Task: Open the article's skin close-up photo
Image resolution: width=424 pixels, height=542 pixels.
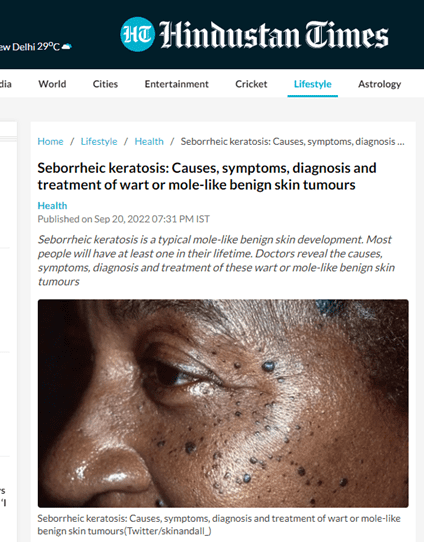Action: click(x=223, y=403)
